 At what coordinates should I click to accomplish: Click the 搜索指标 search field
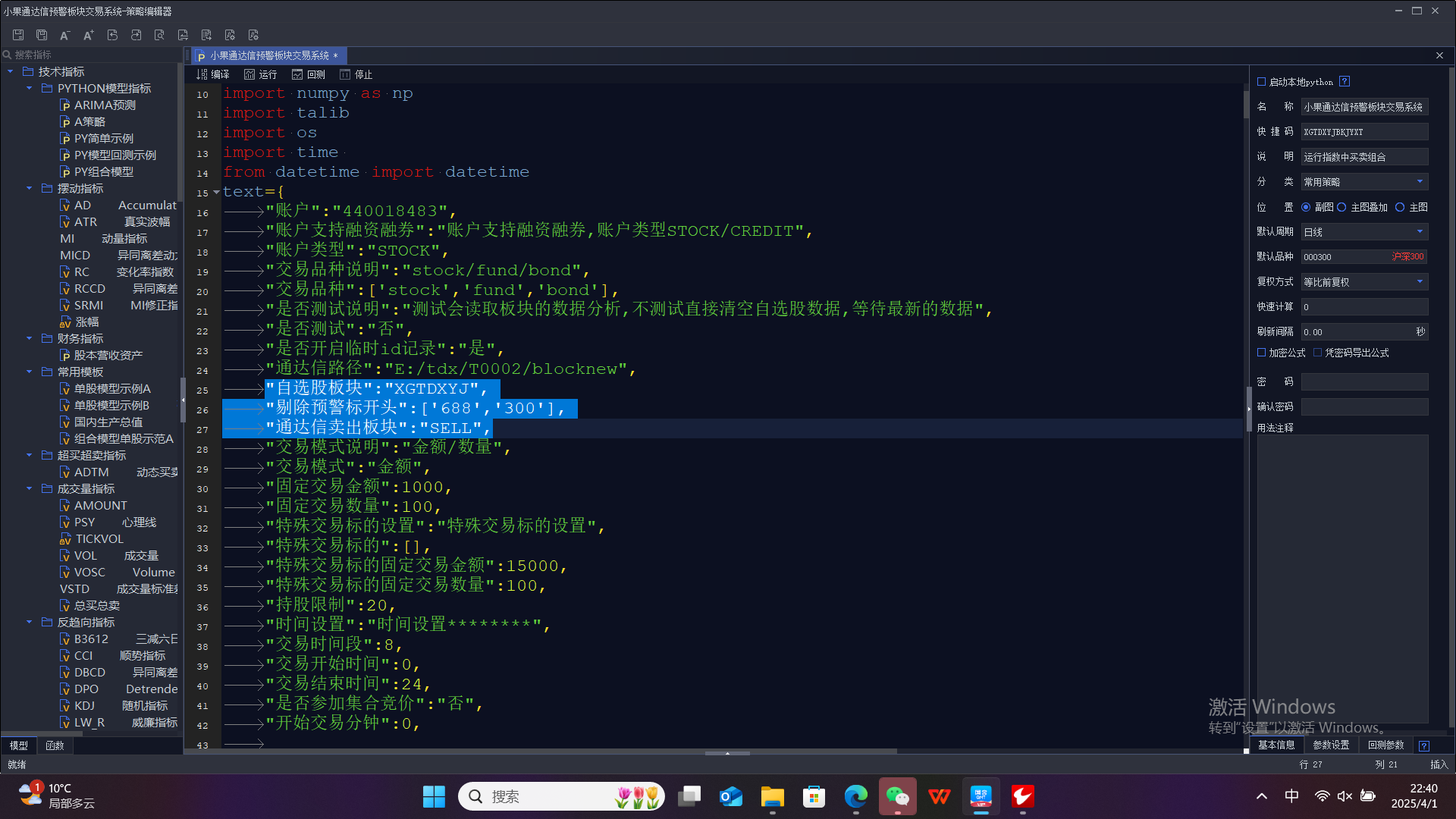point(91,55)
